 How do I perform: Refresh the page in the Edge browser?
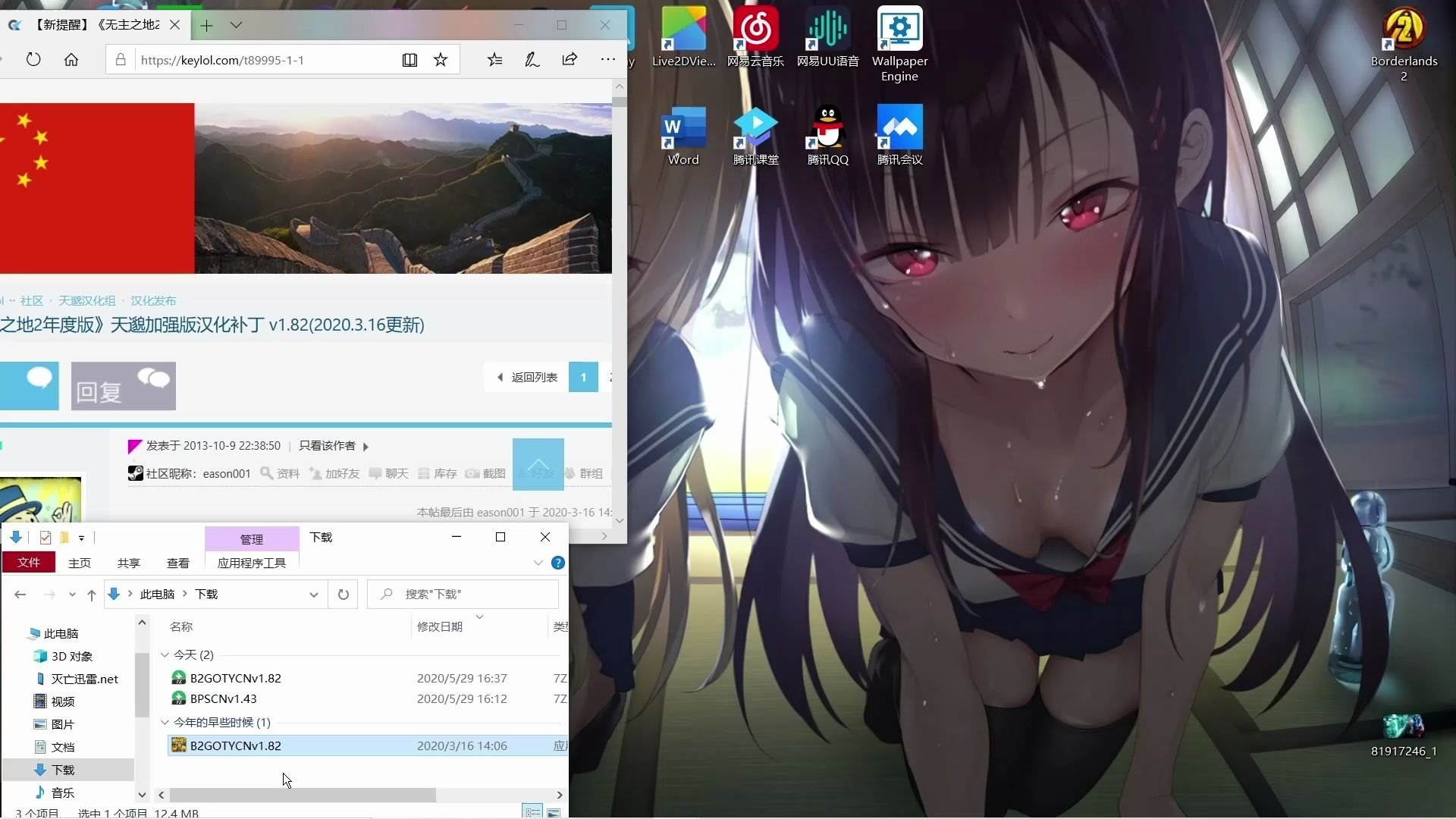tap(33, 59)
